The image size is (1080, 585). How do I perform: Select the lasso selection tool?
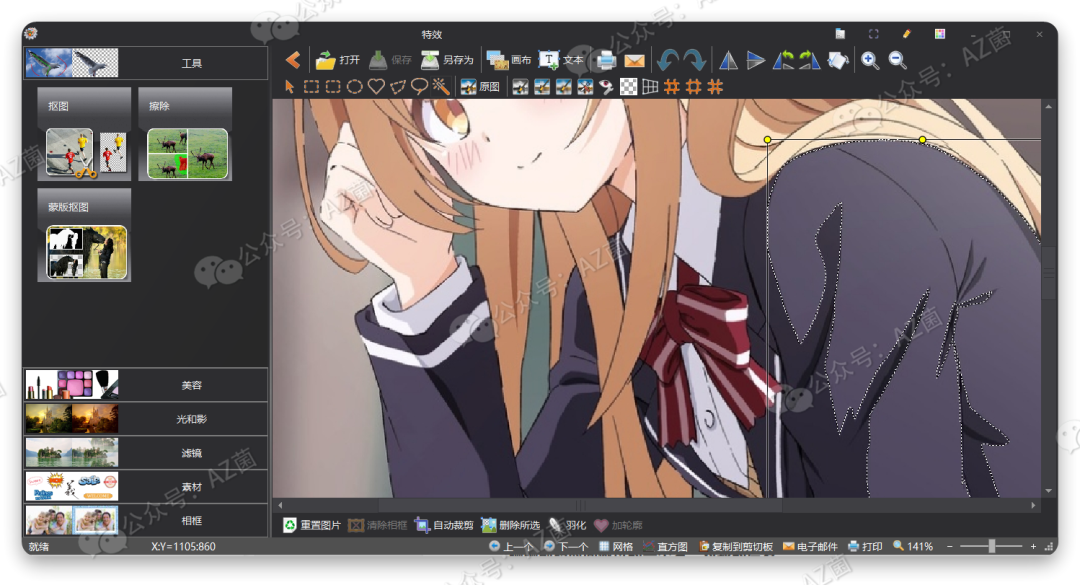[419, 87]
